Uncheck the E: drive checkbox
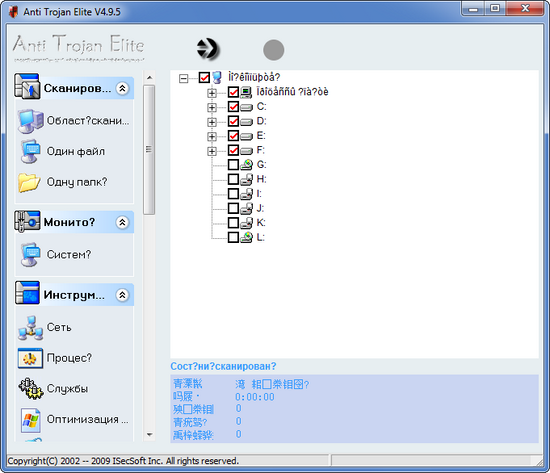Viewport: 550px width, 473px height. 233,135
